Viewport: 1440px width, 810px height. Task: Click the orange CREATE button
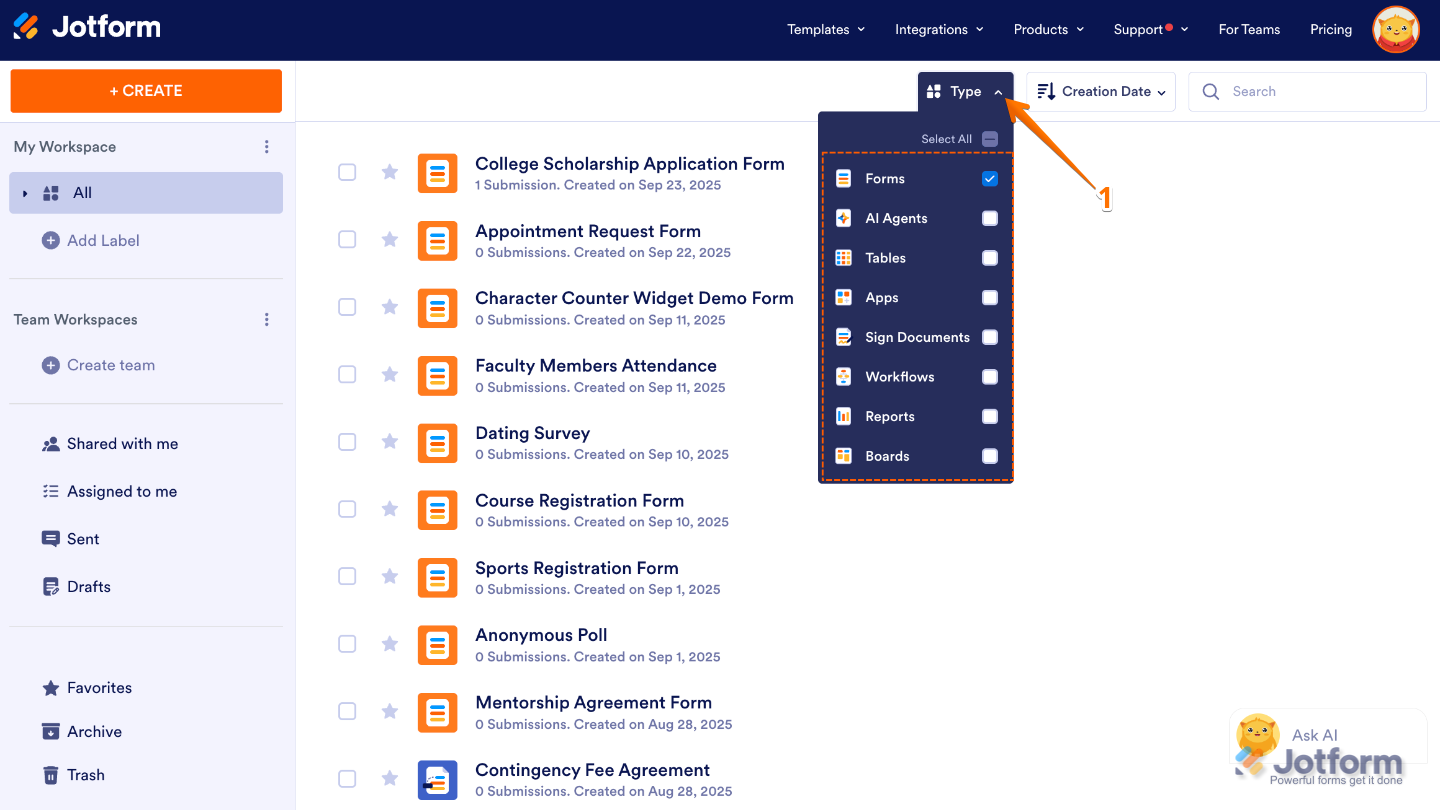[x=146, y=90]
